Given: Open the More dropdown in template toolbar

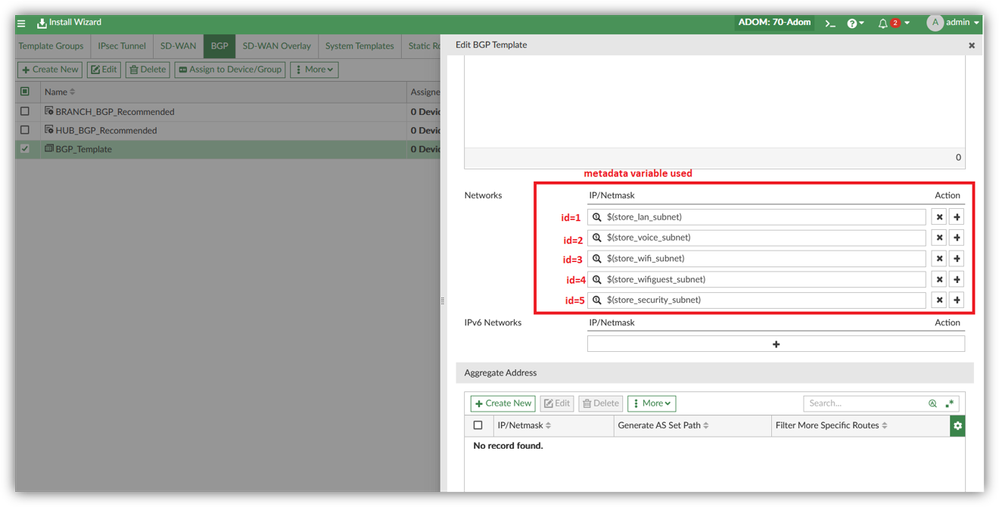Looking at the screenshot, I should click(x=314, y=69).
